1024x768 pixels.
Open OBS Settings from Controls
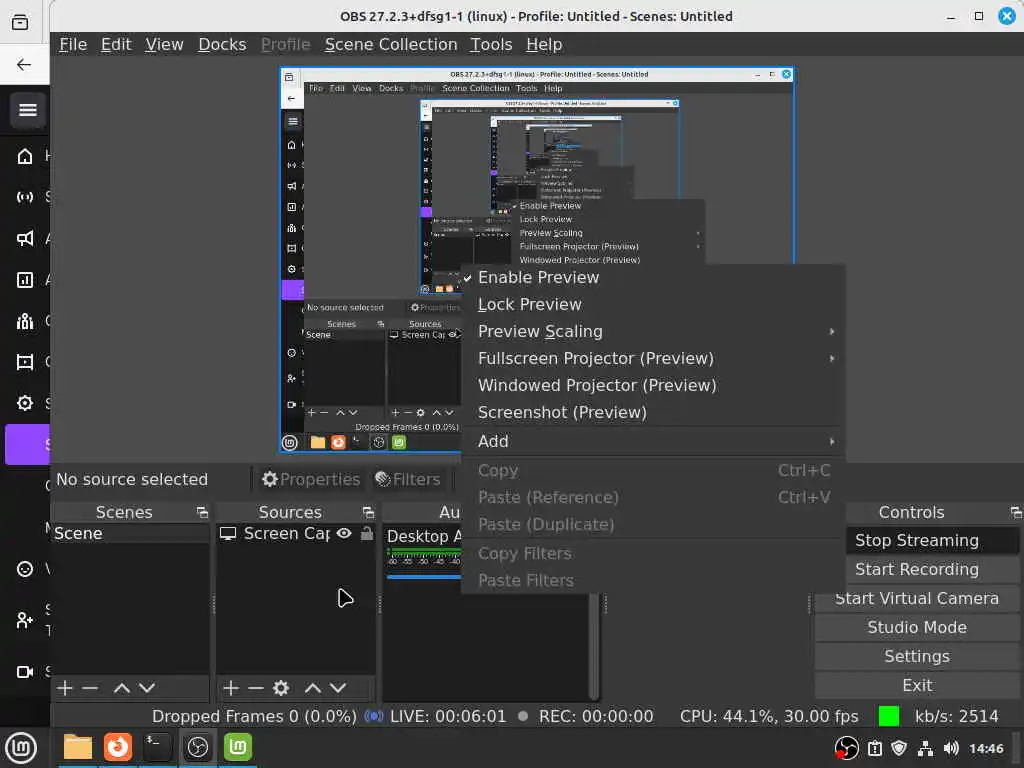(917, 656)
